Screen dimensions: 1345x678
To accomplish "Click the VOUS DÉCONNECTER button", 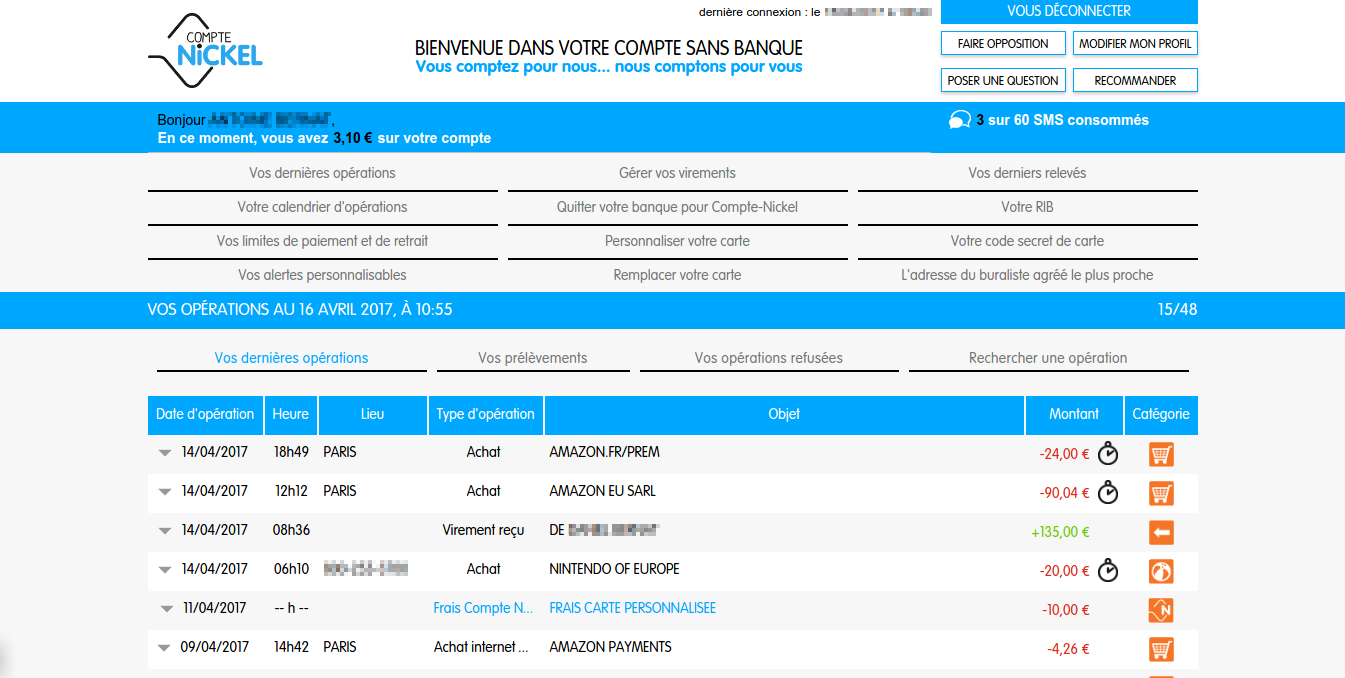I will coord(1069,11).
